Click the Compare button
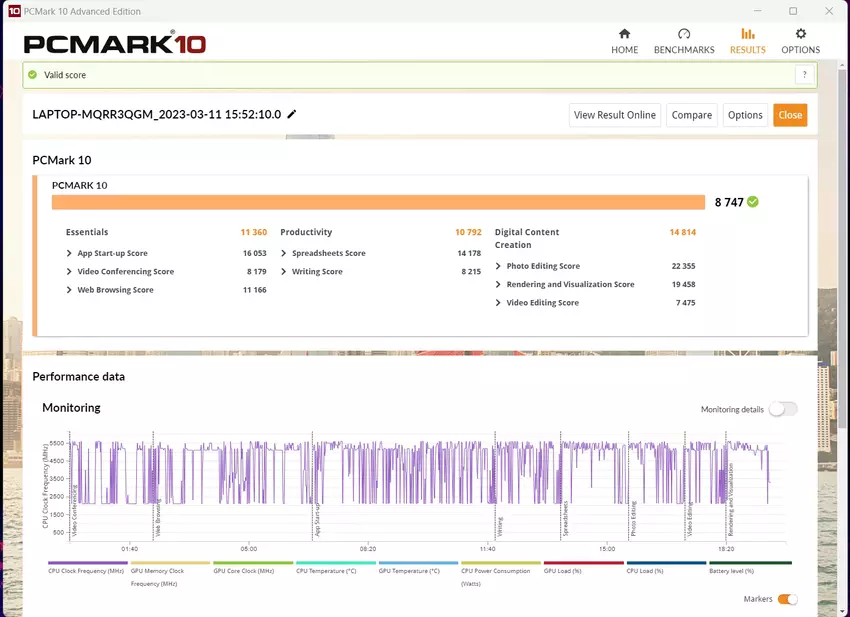 tap(691, 115)
